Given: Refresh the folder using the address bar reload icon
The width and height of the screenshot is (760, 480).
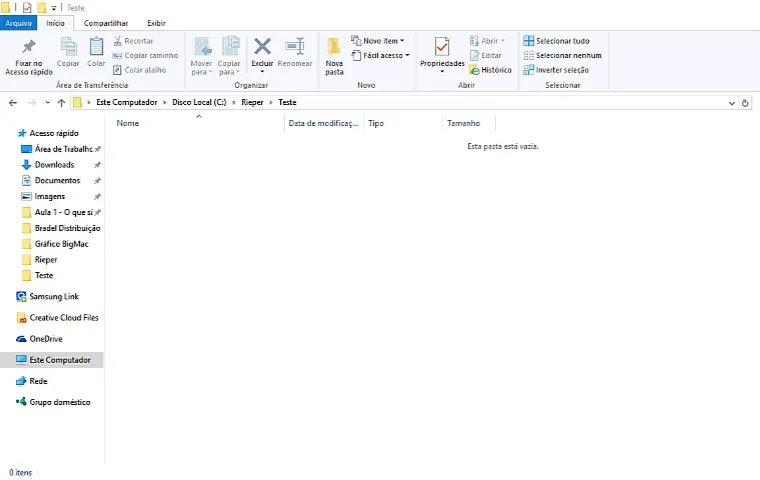Looking at the screenshot, I should (x=745, y=103).
